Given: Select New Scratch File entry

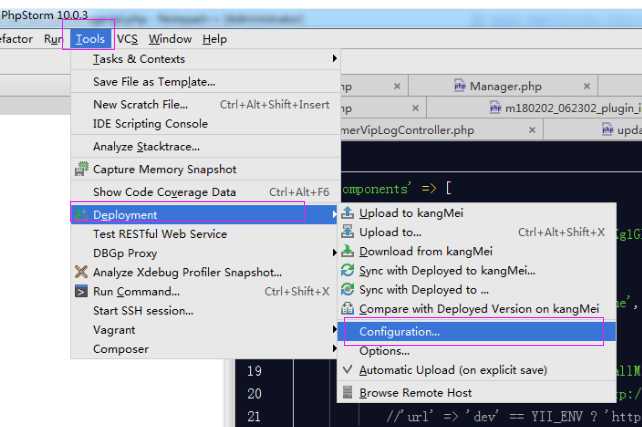Looking at the screenshot, I should click(206, 104).
